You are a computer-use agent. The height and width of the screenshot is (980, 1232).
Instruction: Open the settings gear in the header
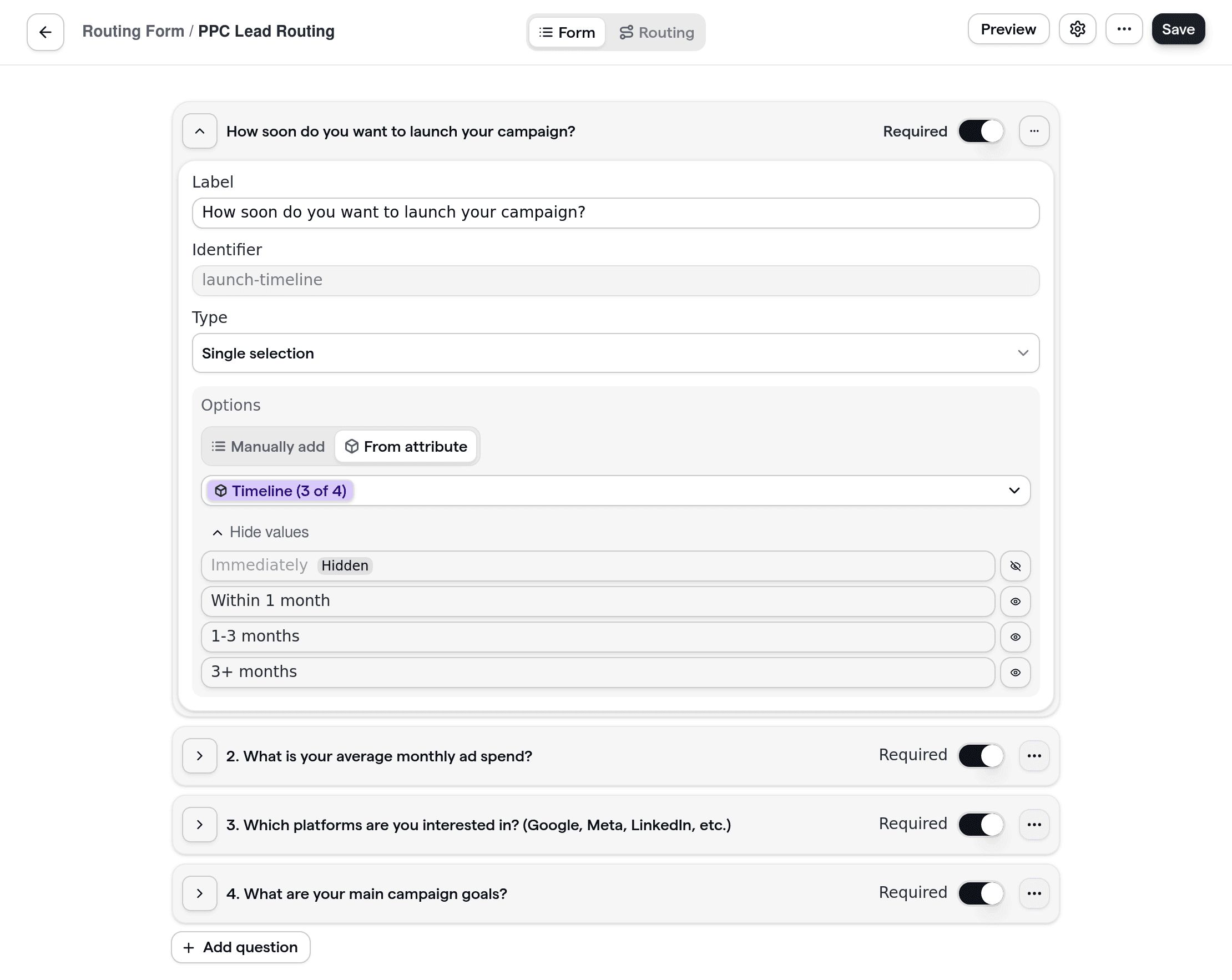click(x=1078, y=29)
